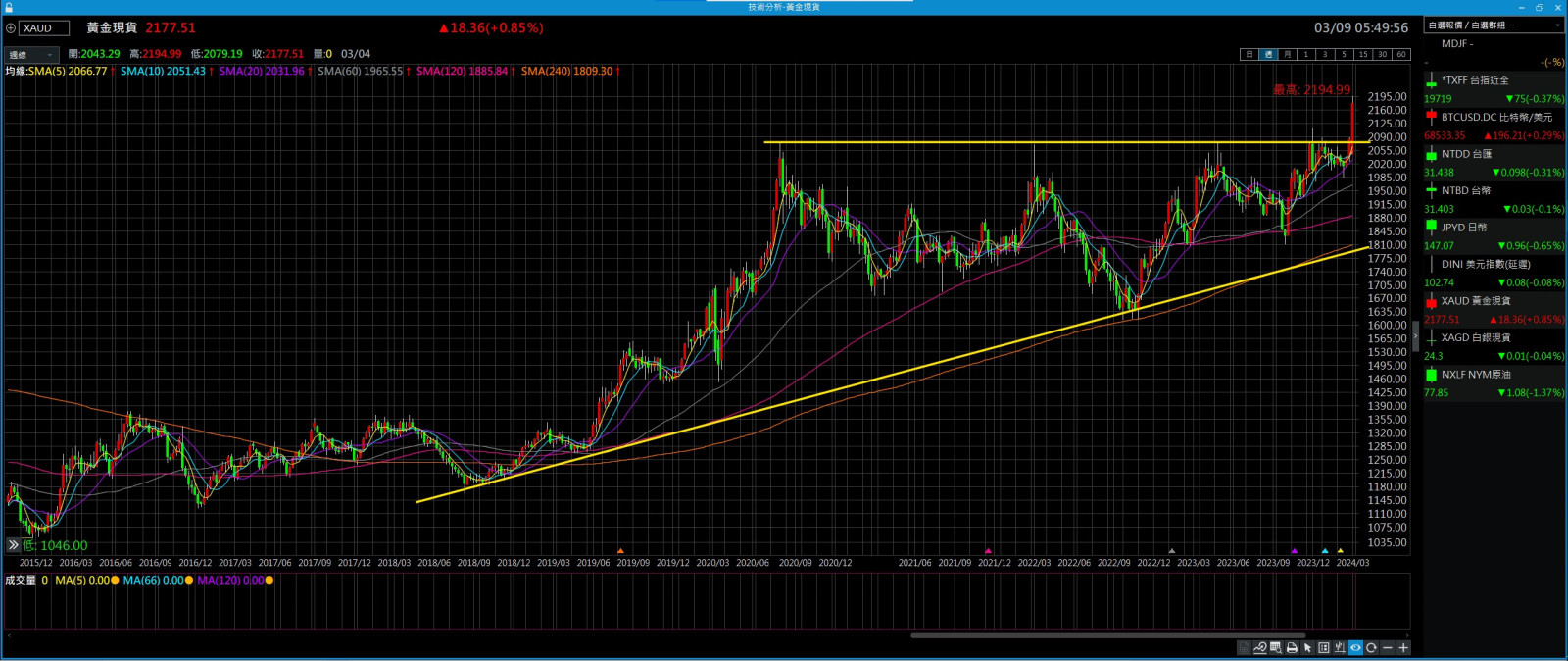The height and width of the screenshot is (661, 1568).
Task: Open the panel layout icon
Action: (1324, 648)
